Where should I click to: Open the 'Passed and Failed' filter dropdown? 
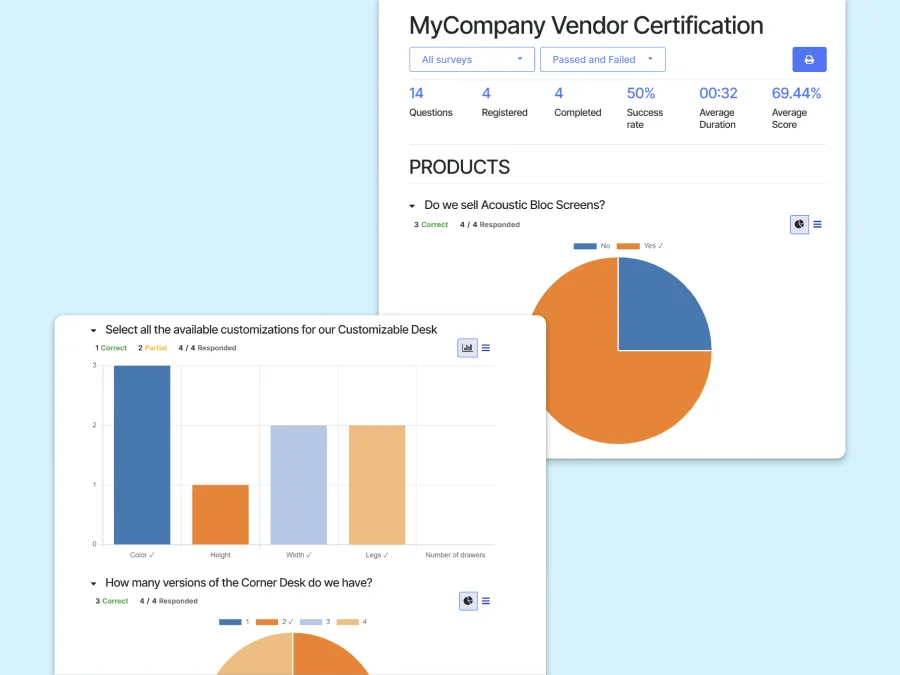(x=602, y=59)
